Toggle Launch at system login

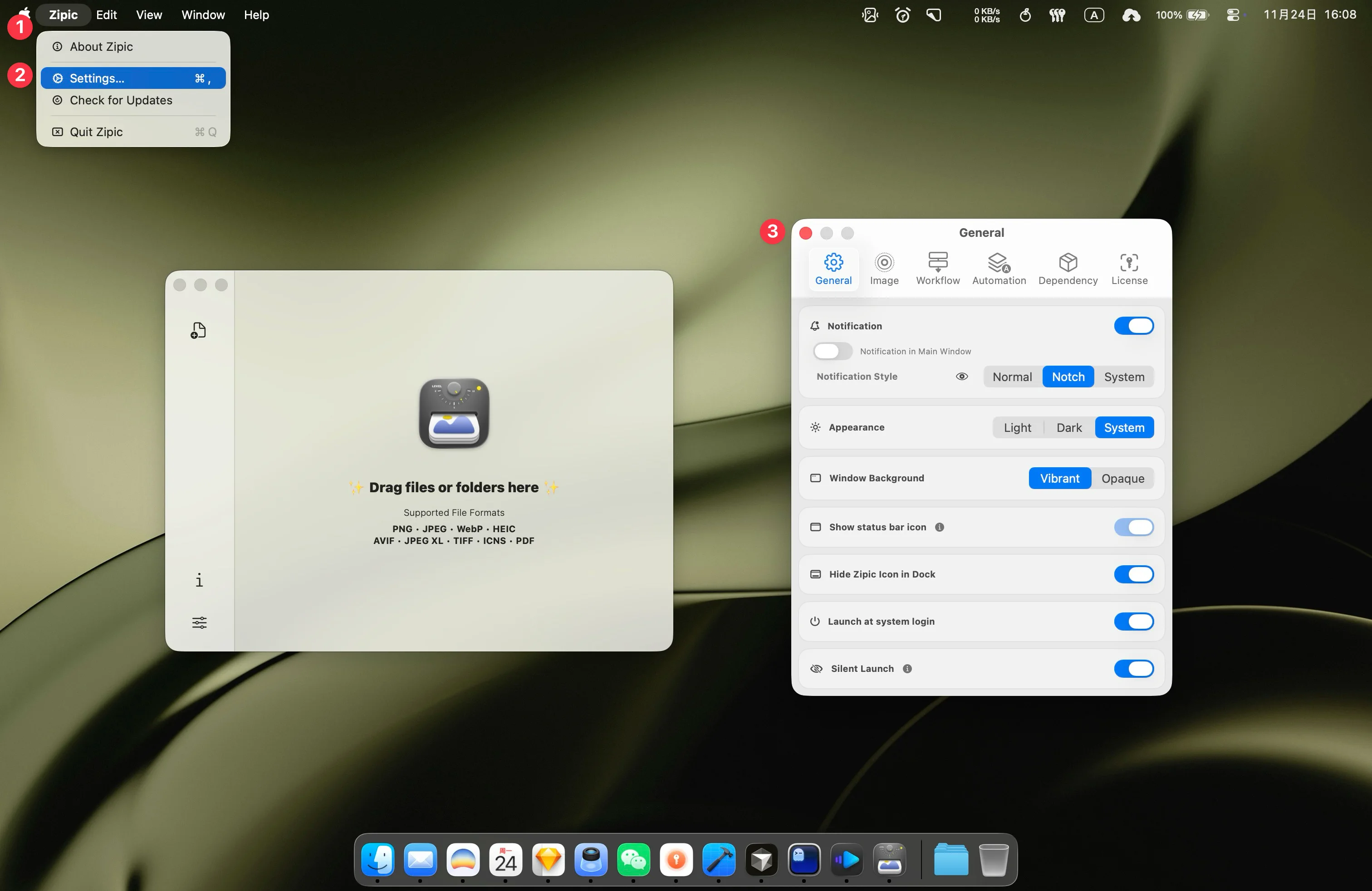(x=1133, y=621)
